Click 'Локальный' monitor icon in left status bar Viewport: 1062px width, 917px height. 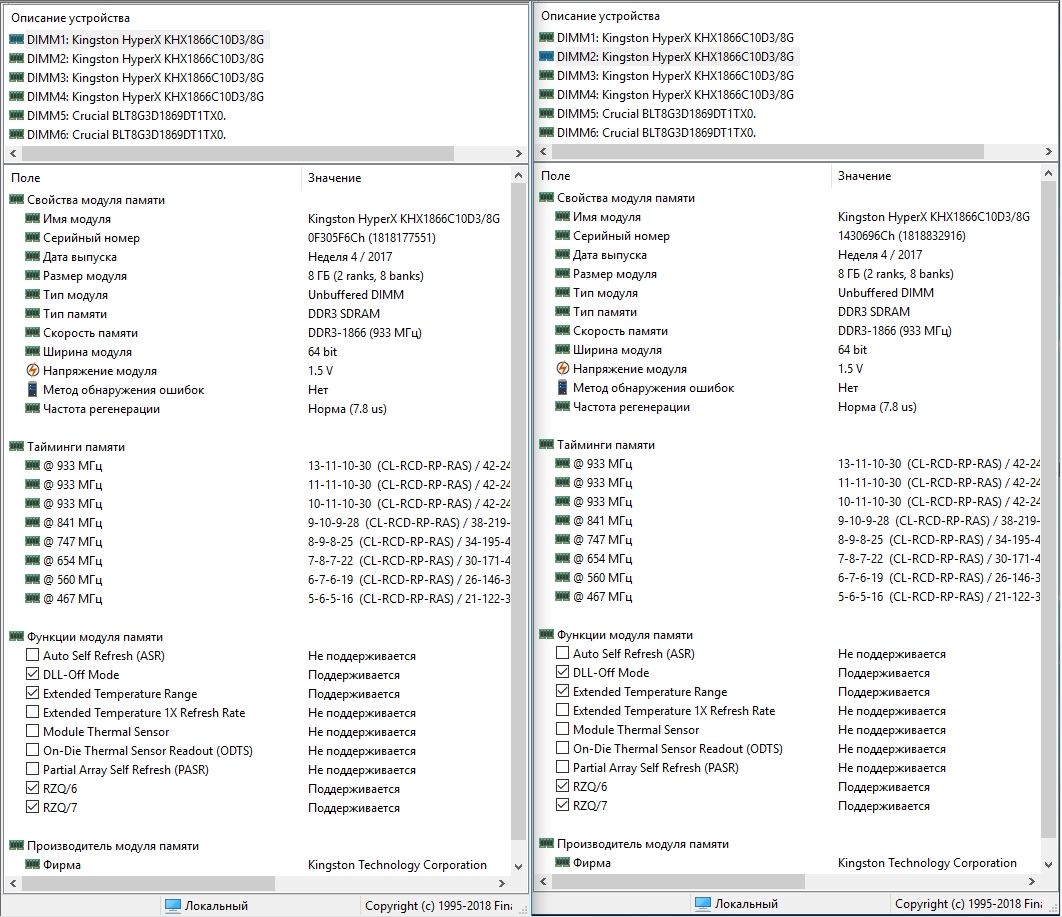tap(173, 905)
